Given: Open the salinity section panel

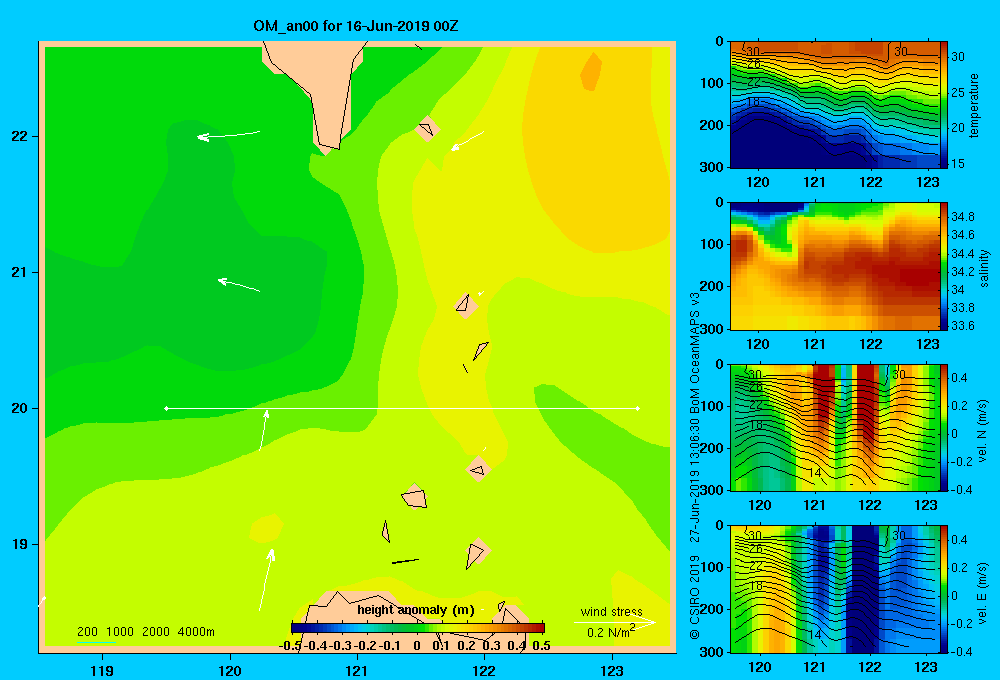Looking at the screenshot, I should tap(834, 266).
